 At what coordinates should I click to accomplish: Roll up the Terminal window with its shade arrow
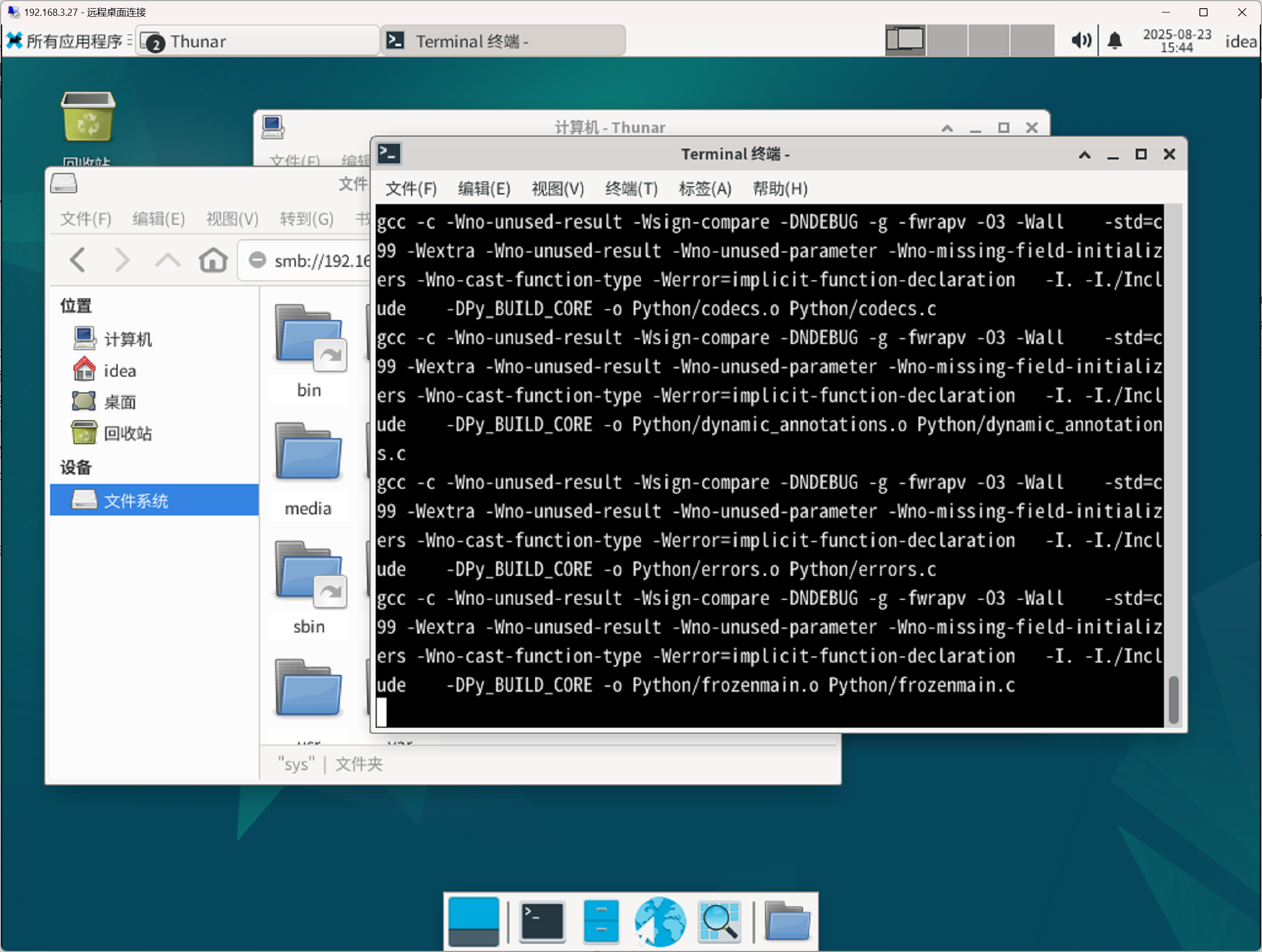tap(1085, 154)
